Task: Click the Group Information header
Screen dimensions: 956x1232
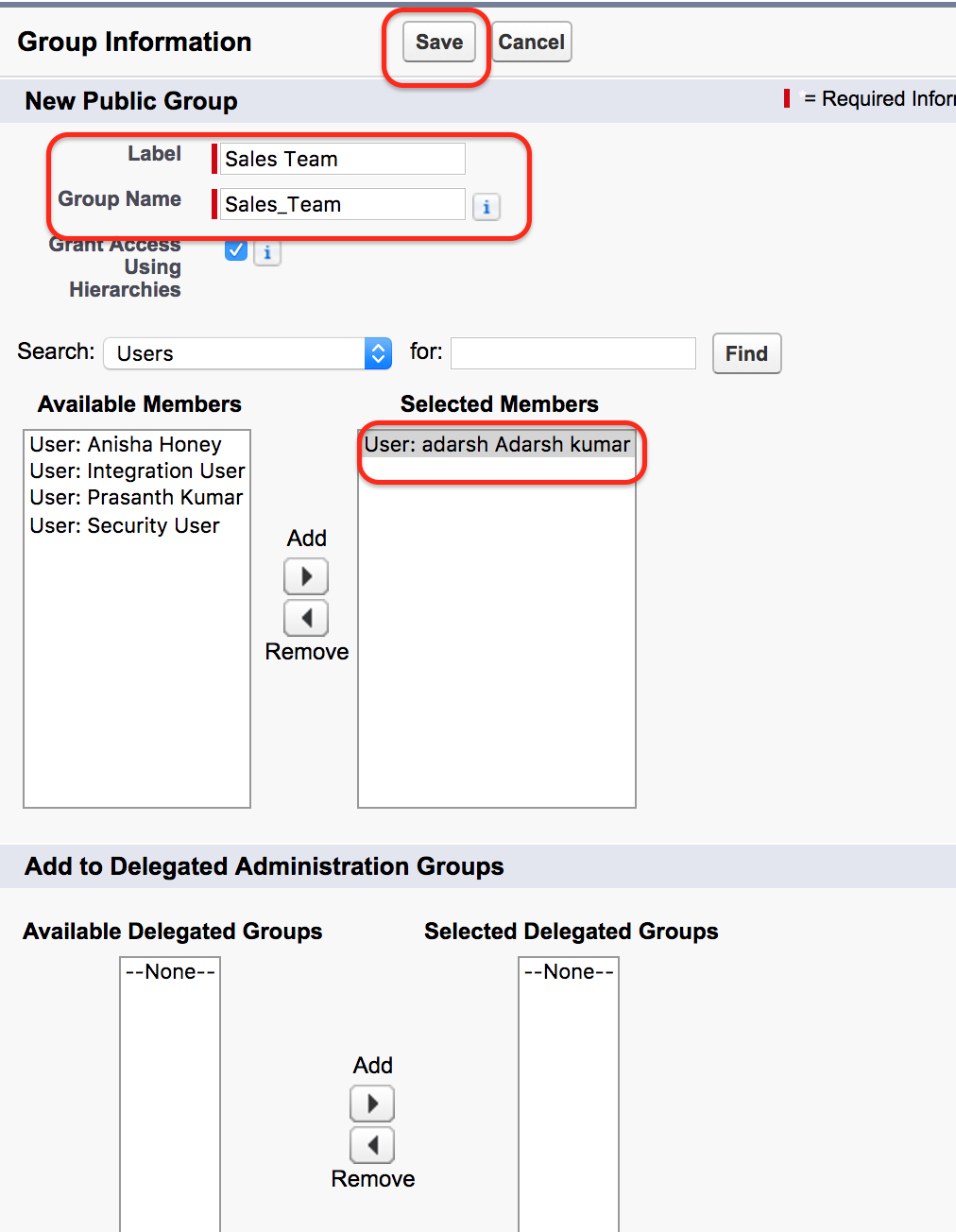Action: pos(133,42)
